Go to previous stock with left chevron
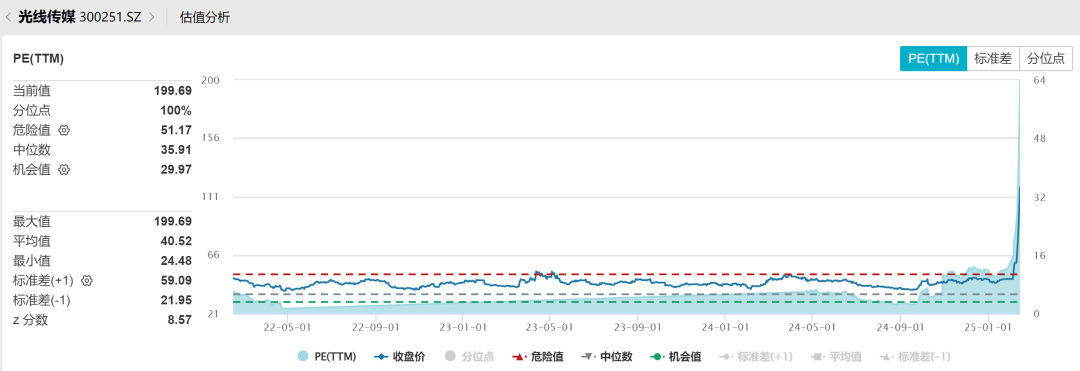 click(8, 17)
